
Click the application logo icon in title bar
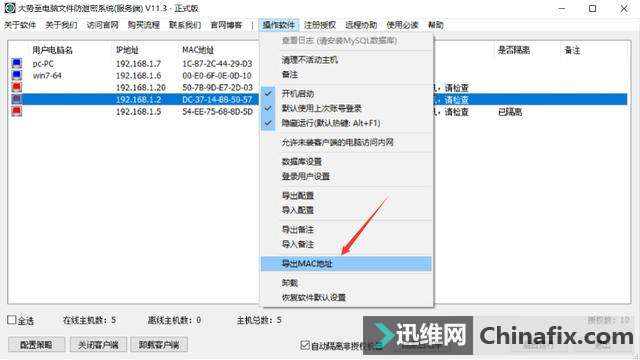pyautogui.click(x=9, y=8)
